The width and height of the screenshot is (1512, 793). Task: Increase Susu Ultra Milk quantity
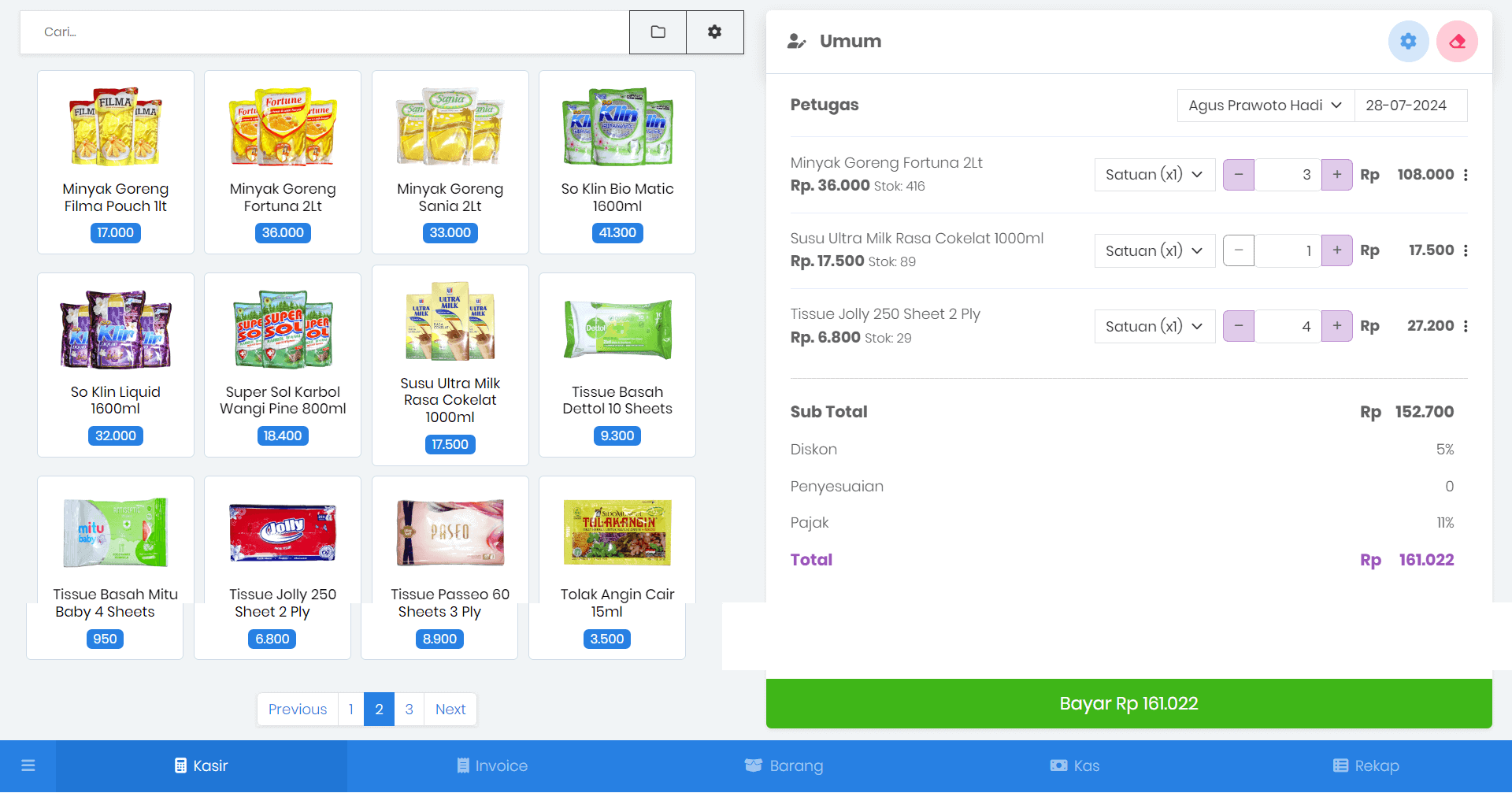1336,250
